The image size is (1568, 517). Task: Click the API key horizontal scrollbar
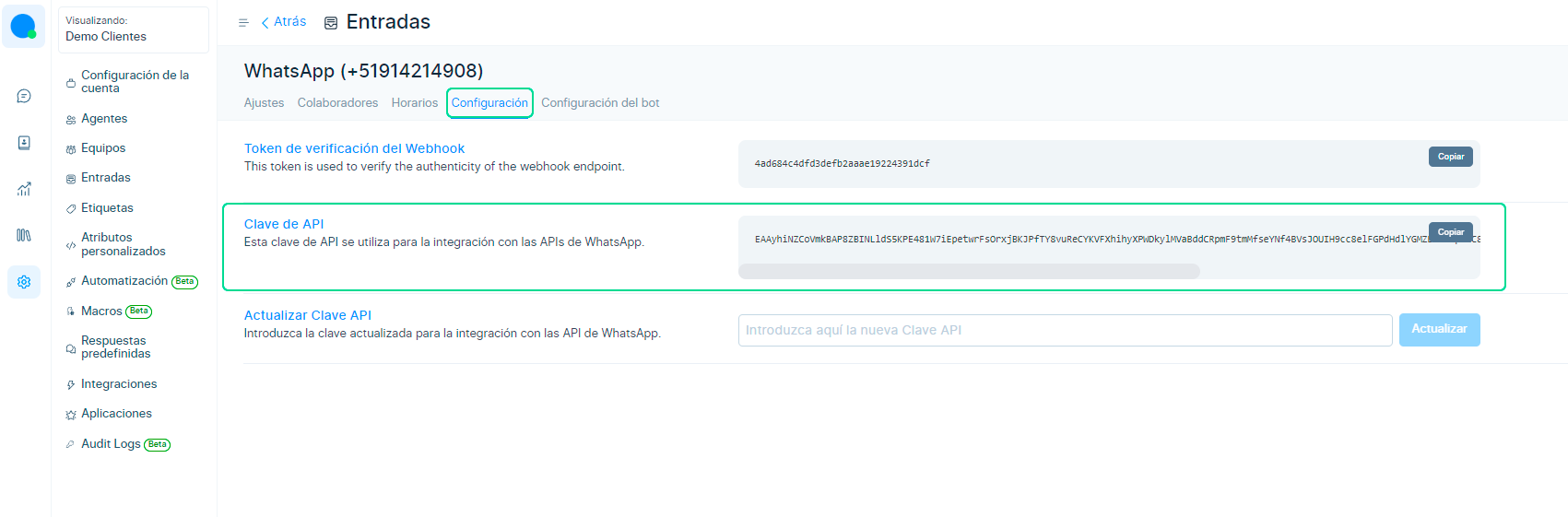[x=969, y=272]
